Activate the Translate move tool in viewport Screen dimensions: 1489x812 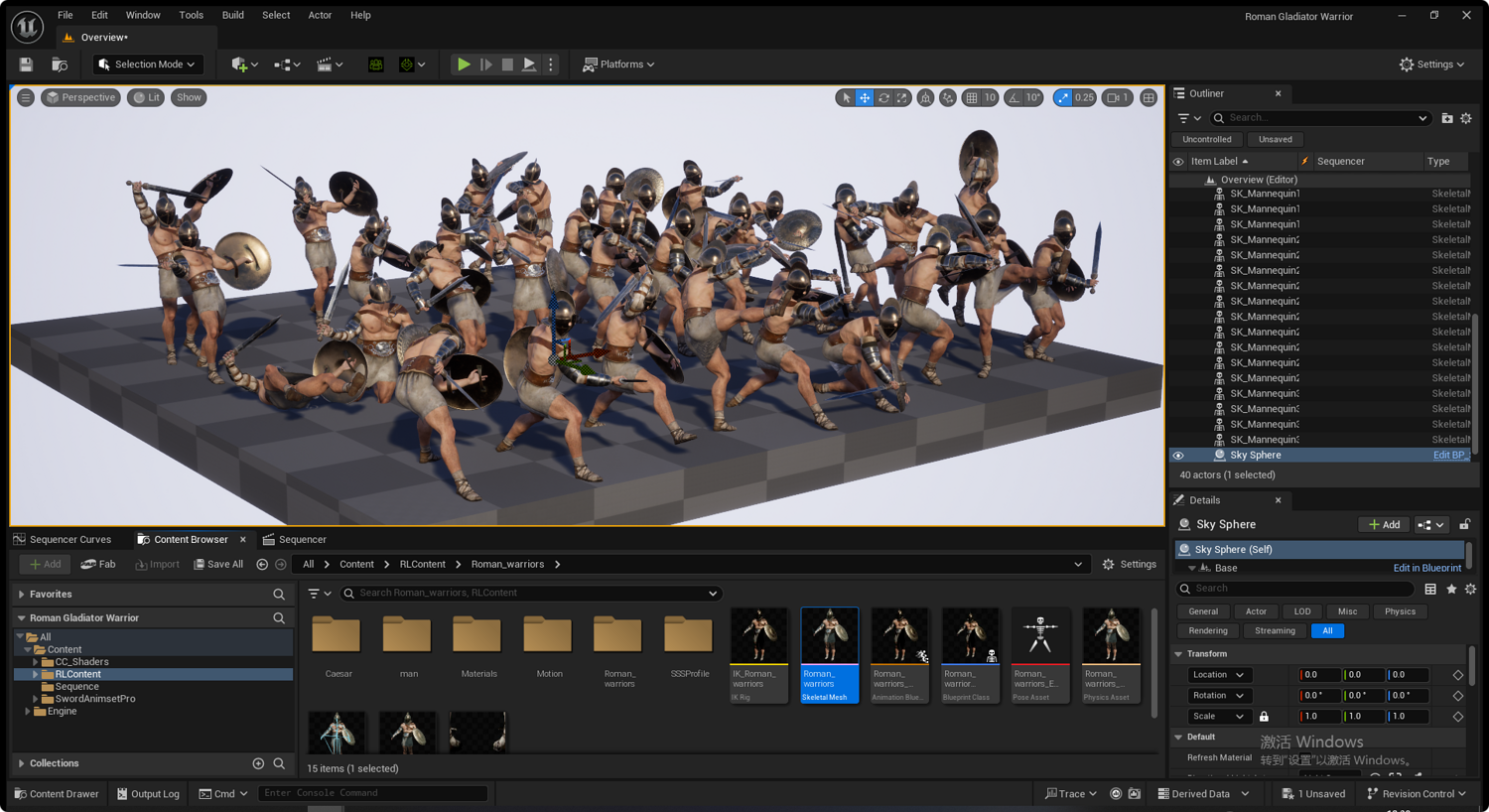[865, 97]
